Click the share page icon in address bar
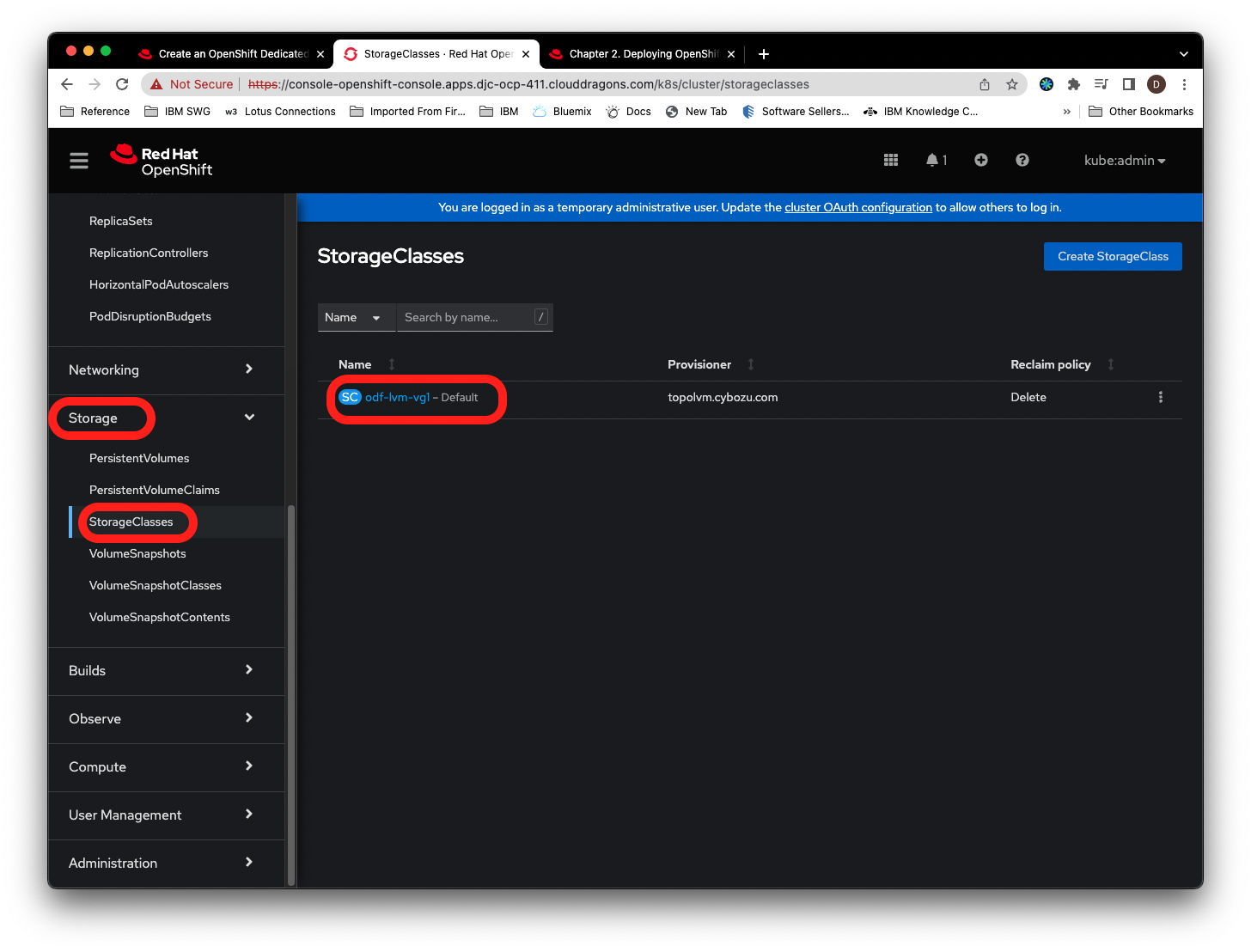 click(985, 84)
